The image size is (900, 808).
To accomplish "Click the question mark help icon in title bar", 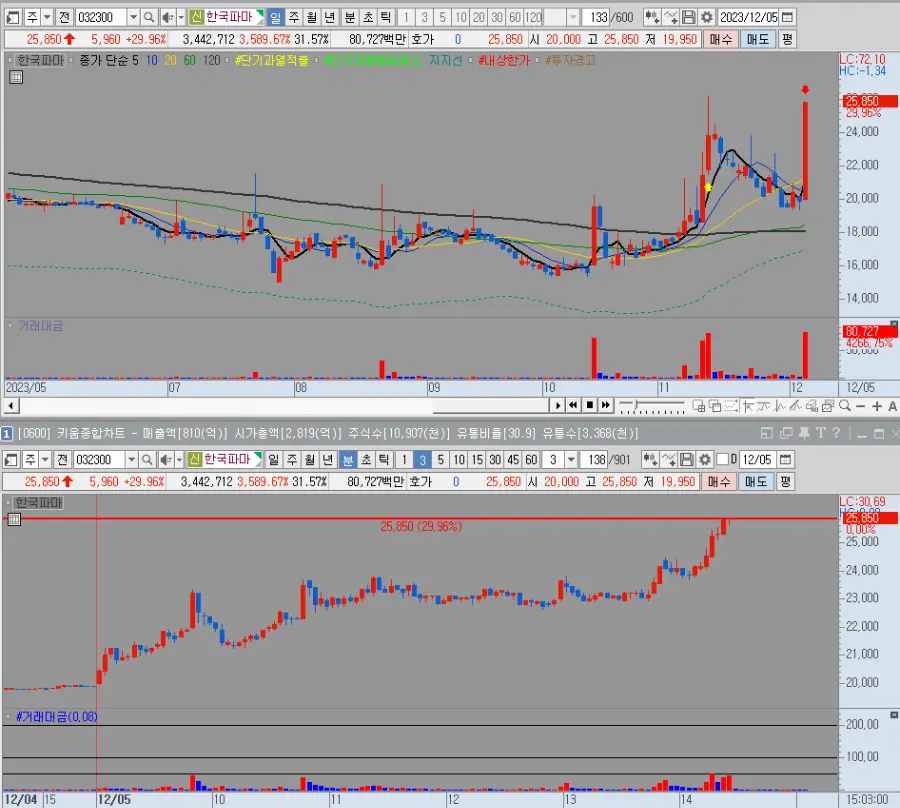I will click(836, 433).
